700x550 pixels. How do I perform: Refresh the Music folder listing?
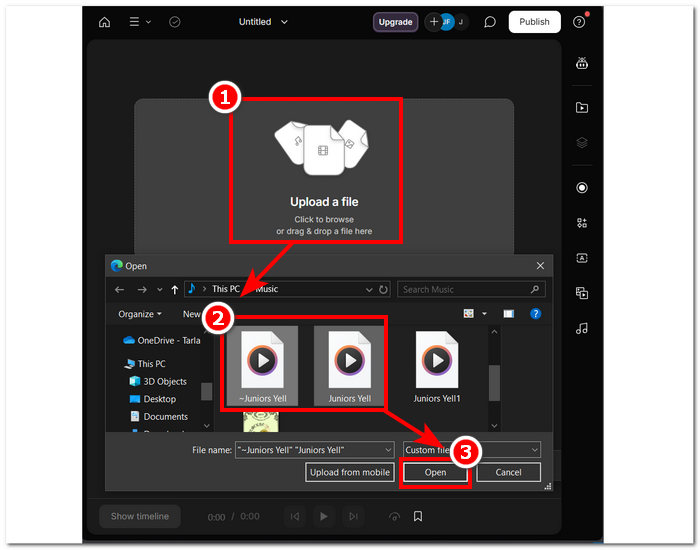coord(383,290)
